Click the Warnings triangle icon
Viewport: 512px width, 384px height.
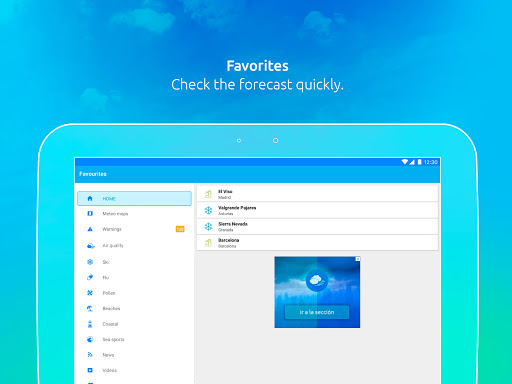pyautogui.click(x=90, y=229)
